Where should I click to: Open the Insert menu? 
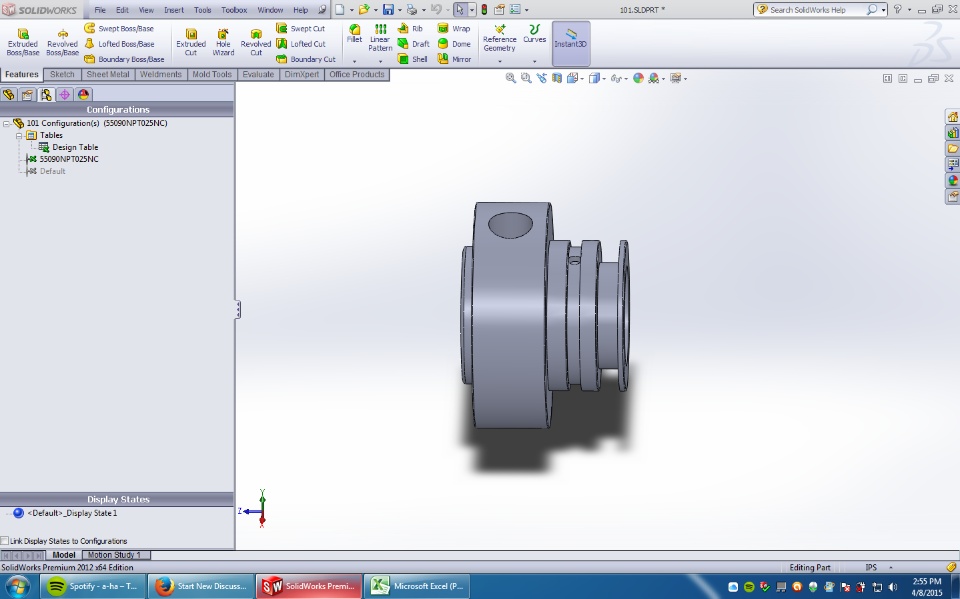click(174, 10)
